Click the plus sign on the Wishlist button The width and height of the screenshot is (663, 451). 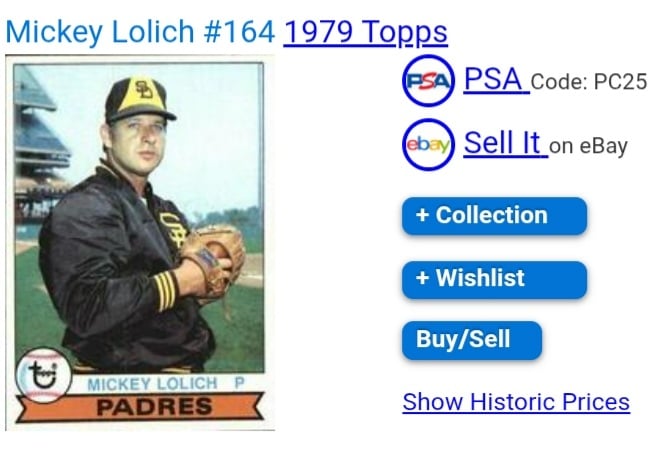click(x=422, y=278)
